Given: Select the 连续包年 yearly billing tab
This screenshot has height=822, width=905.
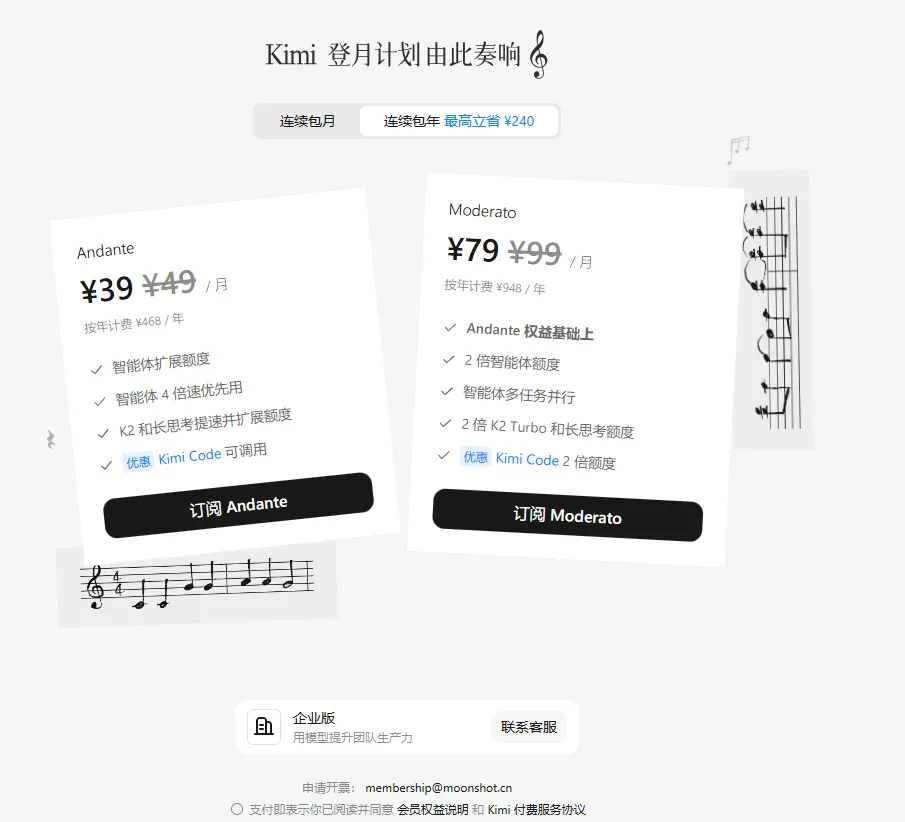Looking at the screenshot, I should [459, 121].
